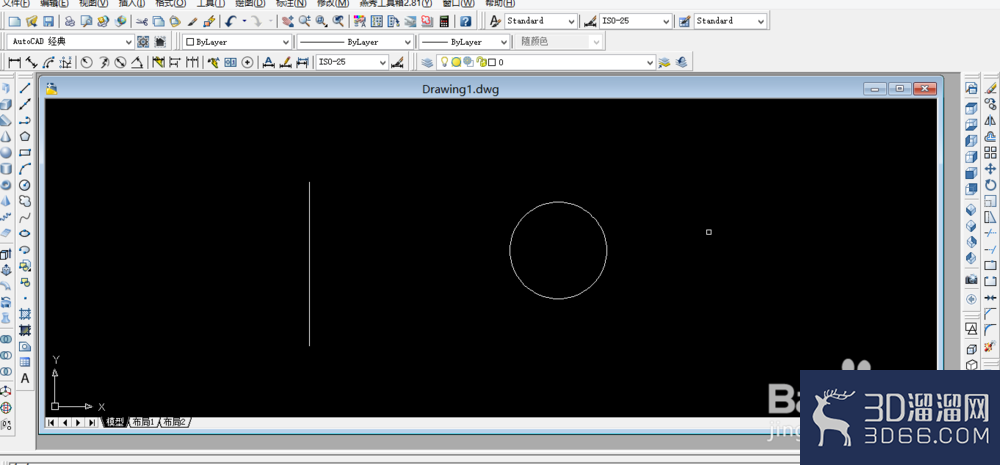Select the Multiline Text A tool
This screenshot has width=1000, height=465.
(25, 378)
